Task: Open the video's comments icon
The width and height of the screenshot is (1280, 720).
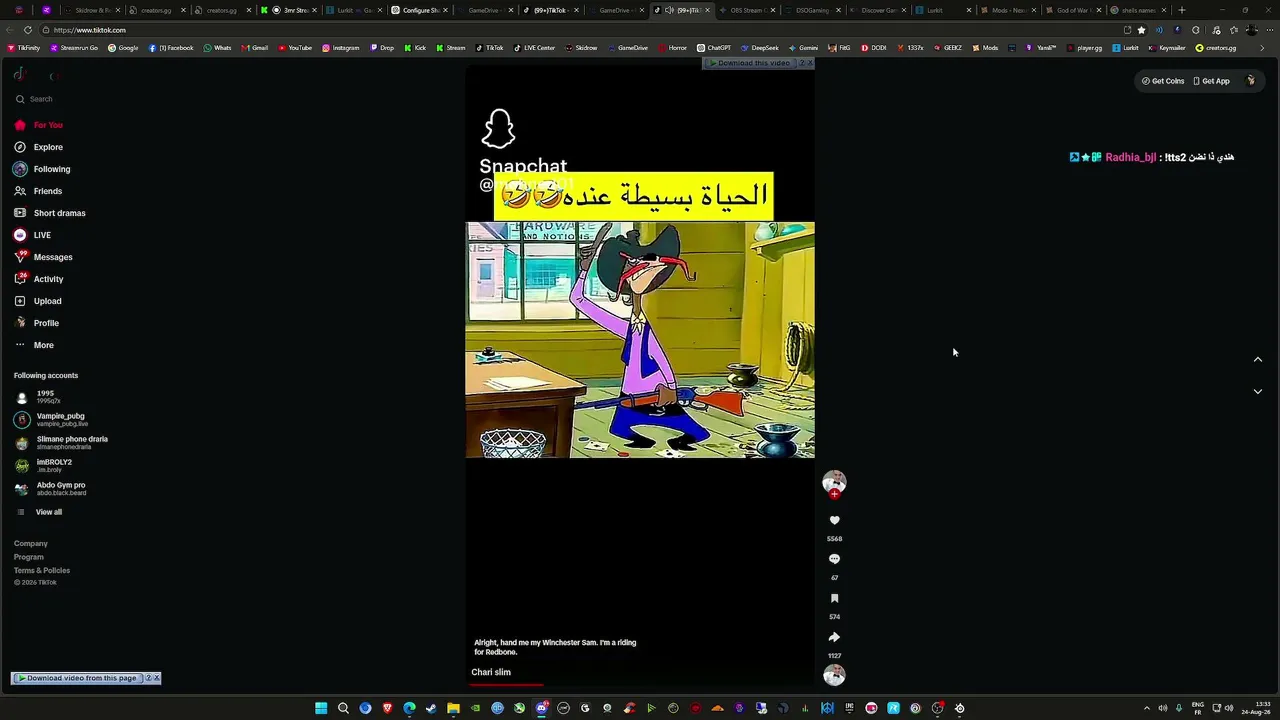Action: coord(834,559)
